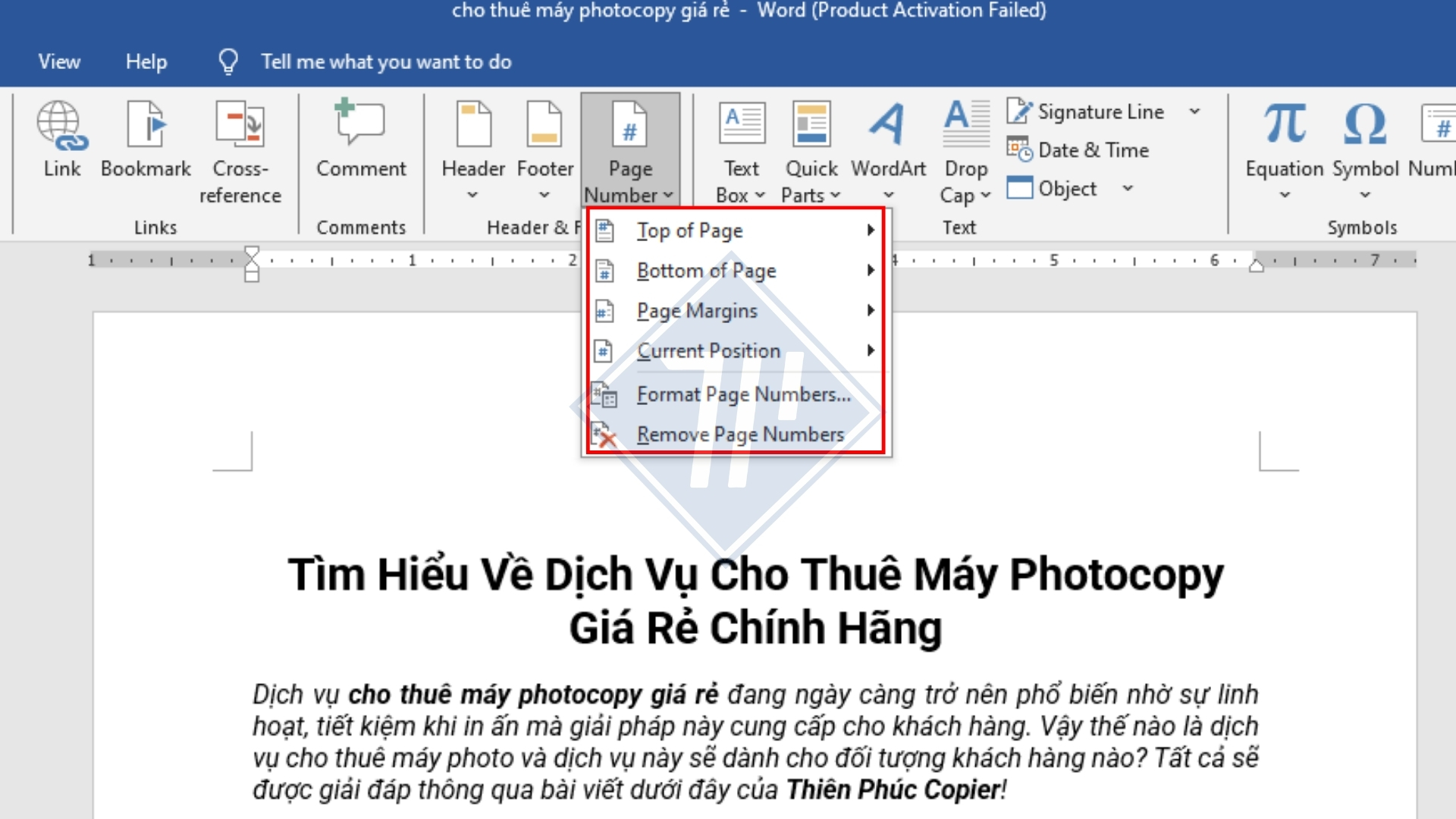This screenshot has height=819, width=1456.
Task: Expand the WordArt dropdown chevron
Action: tap(889, 195)
